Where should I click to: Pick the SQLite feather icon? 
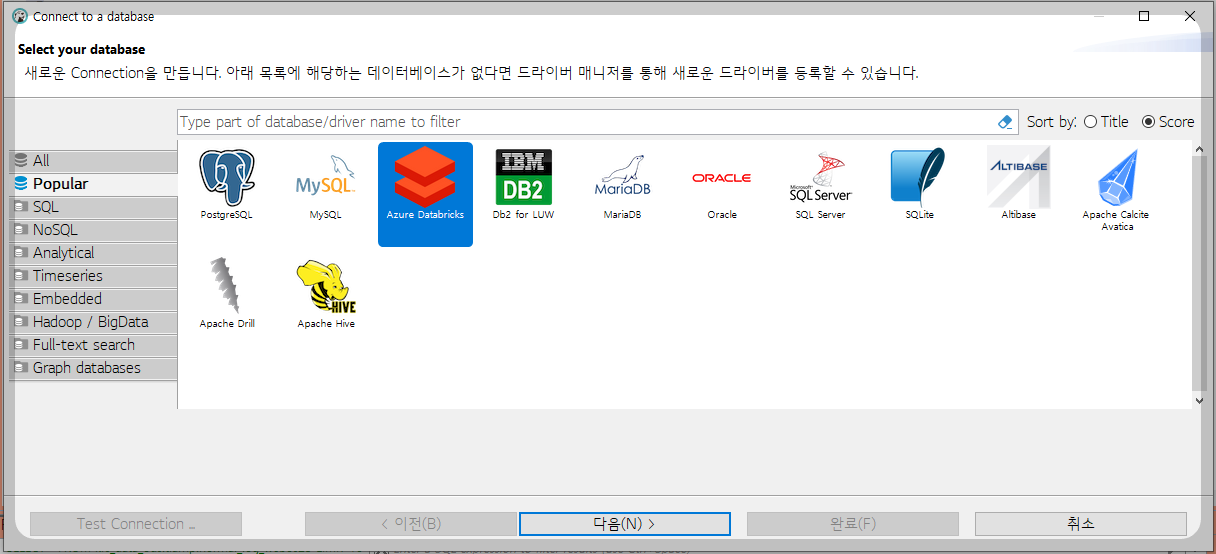coord(918,178)
